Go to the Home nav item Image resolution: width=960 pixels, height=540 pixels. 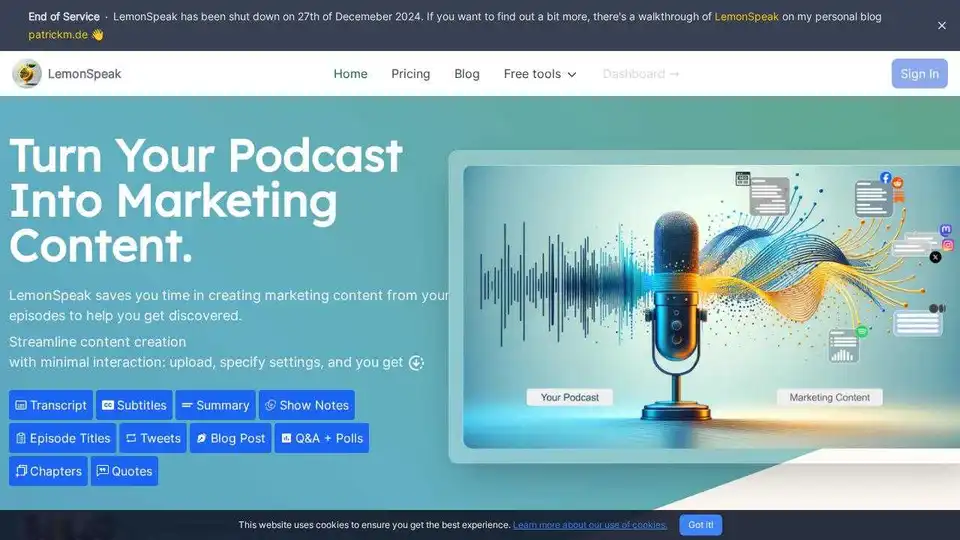coord(350,74)
